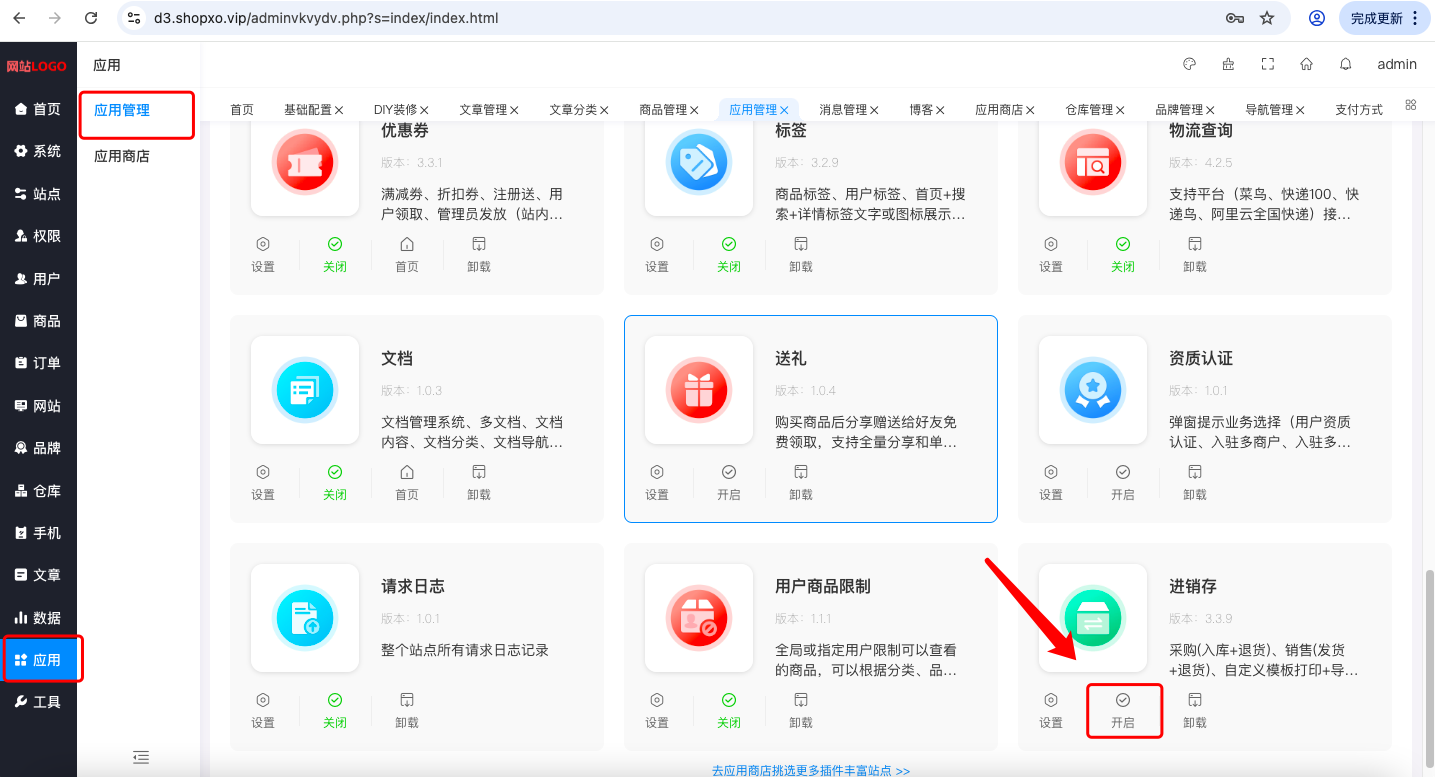Click the 送礼 plugin gift thumbnail

(699, 390)
